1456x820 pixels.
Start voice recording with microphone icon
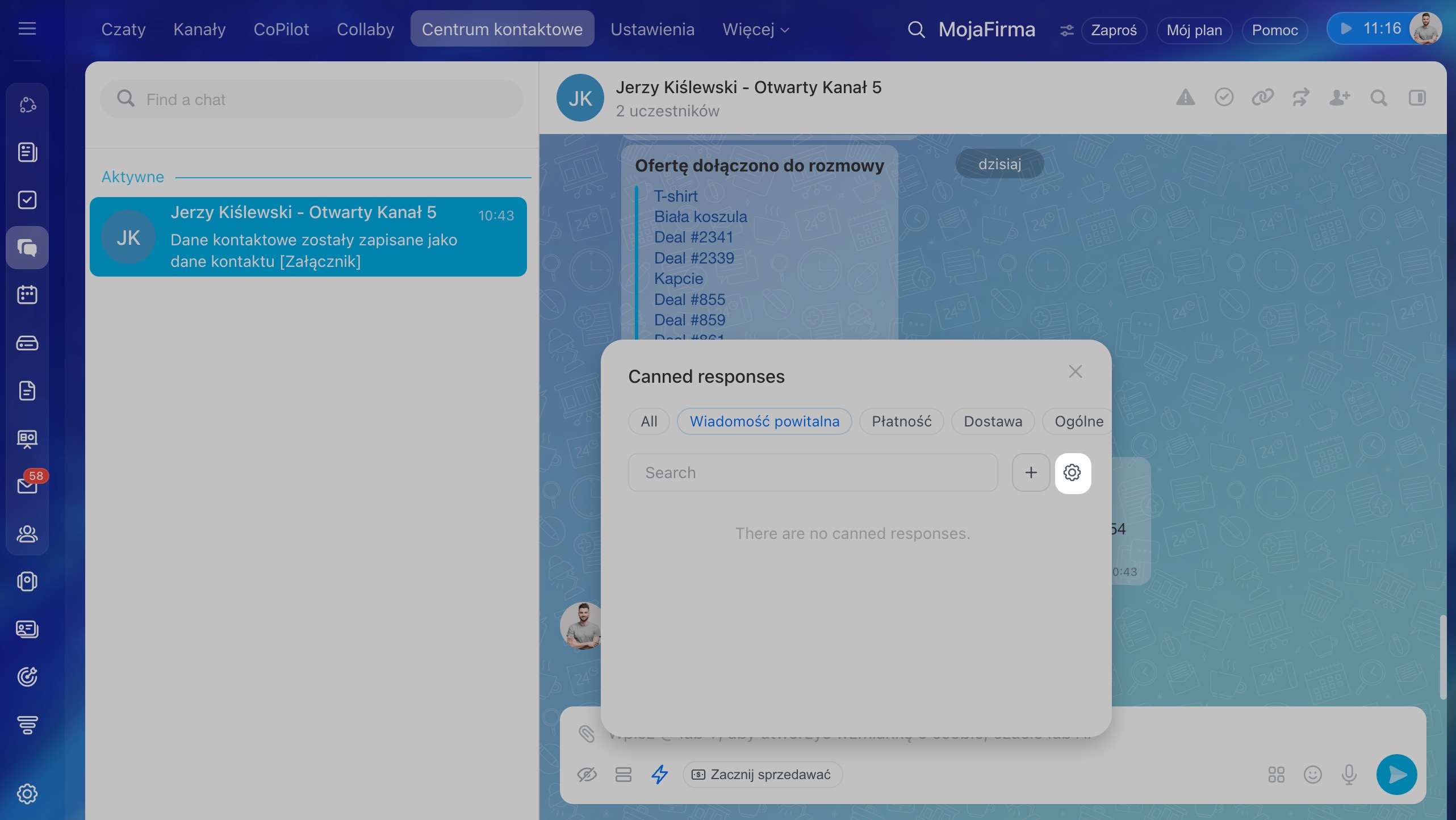1349,775
